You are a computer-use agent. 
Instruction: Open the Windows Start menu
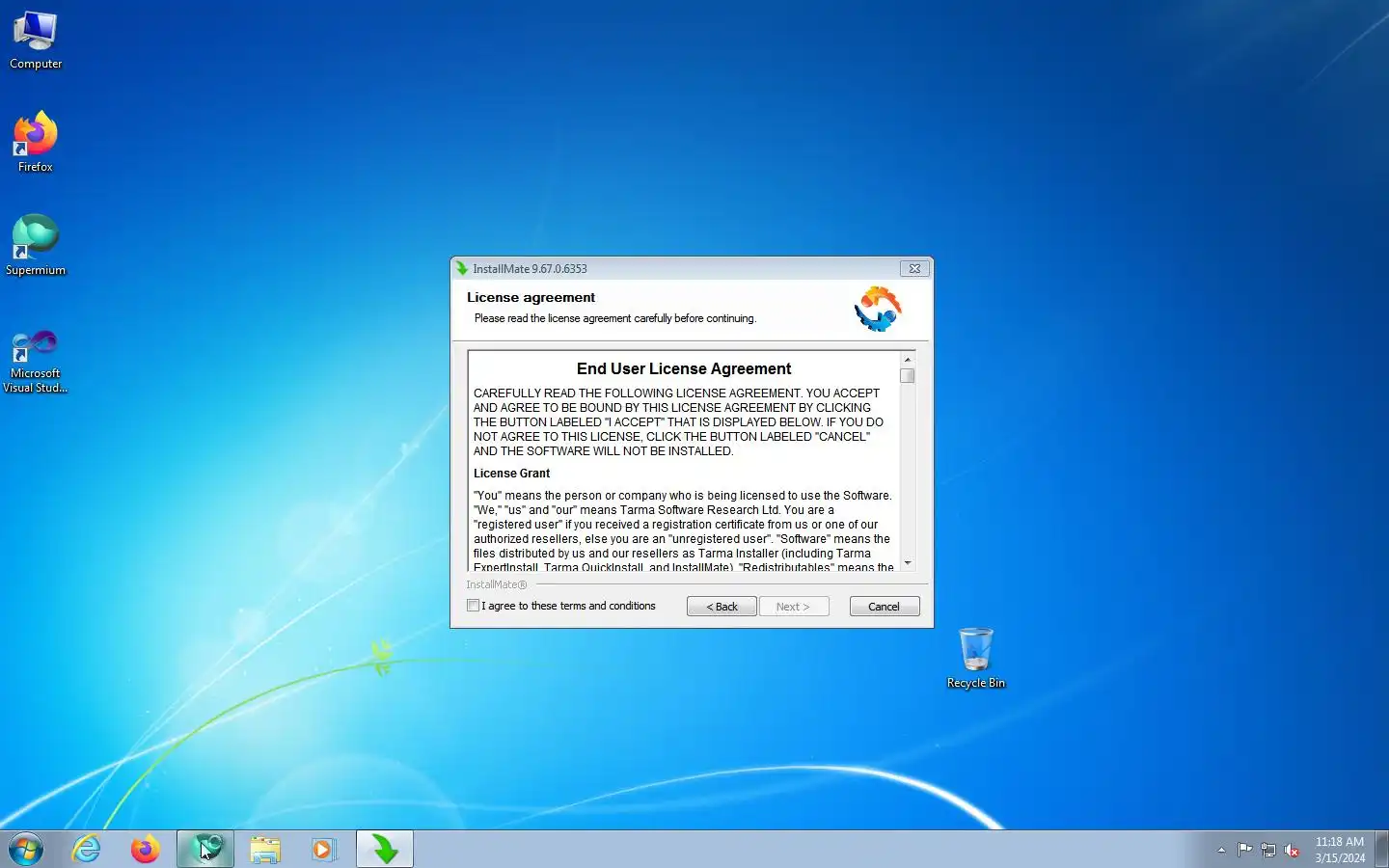(x=26, y=850)
